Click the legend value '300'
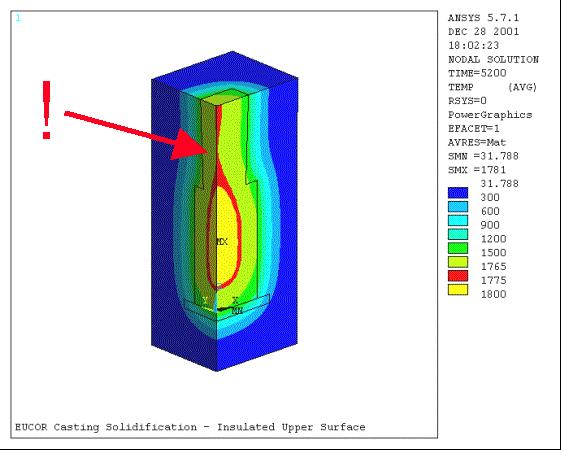Image resolution: width=561 pixels, height=450 pixels. [x=490, y=197]
